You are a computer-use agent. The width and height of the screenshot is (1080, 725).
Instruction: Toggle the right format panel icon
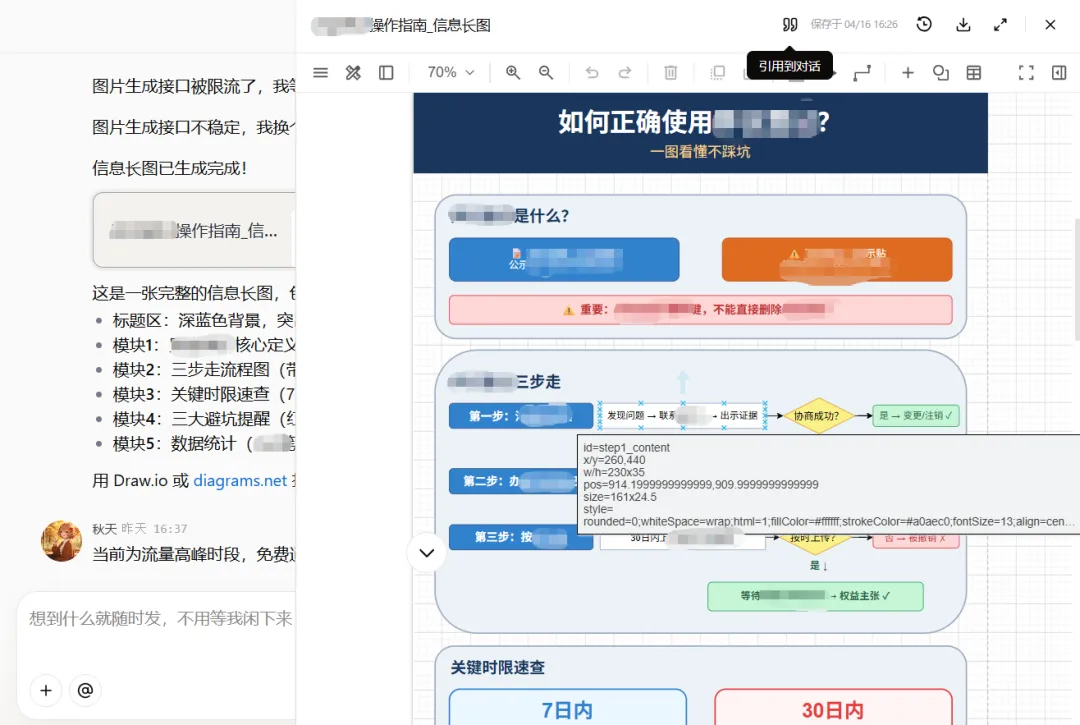click(x=1059, y=72)
